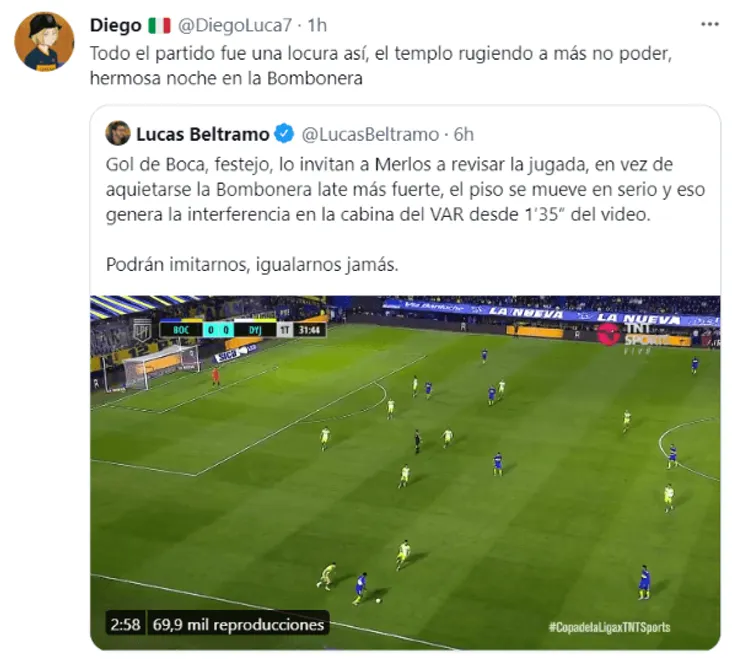Click the blue verified badge

tap(284, 134)
